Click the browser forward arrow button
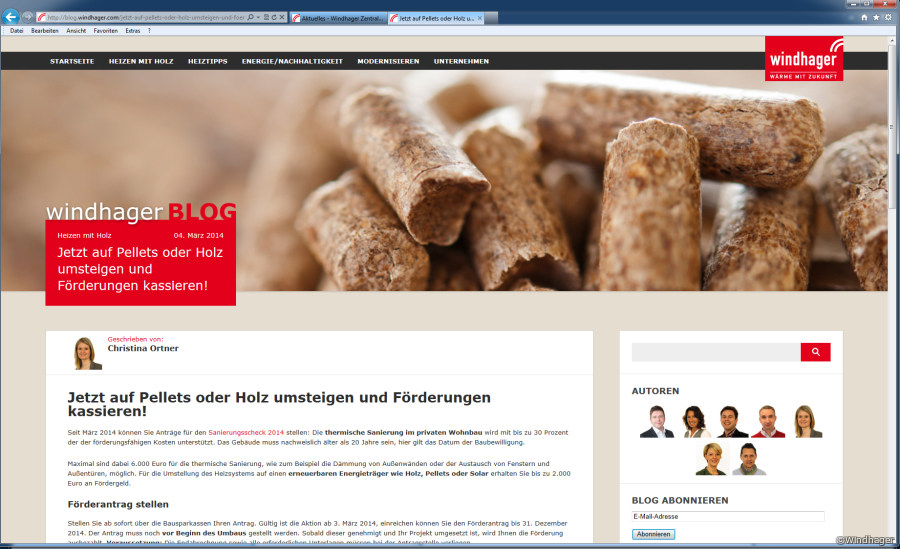This screenshot has height=549, width=900. 28,17
